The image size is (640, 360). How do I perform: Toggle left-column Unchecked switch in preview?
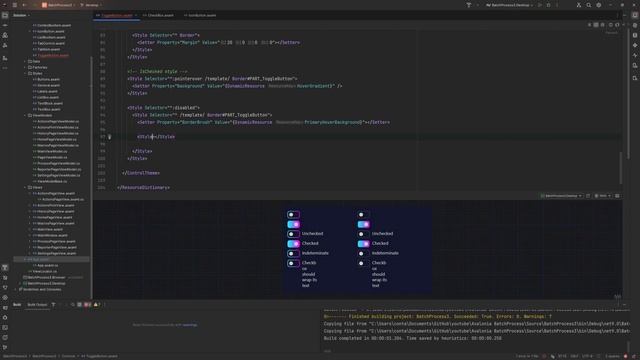pyautogui.click(x=293, y=234)
